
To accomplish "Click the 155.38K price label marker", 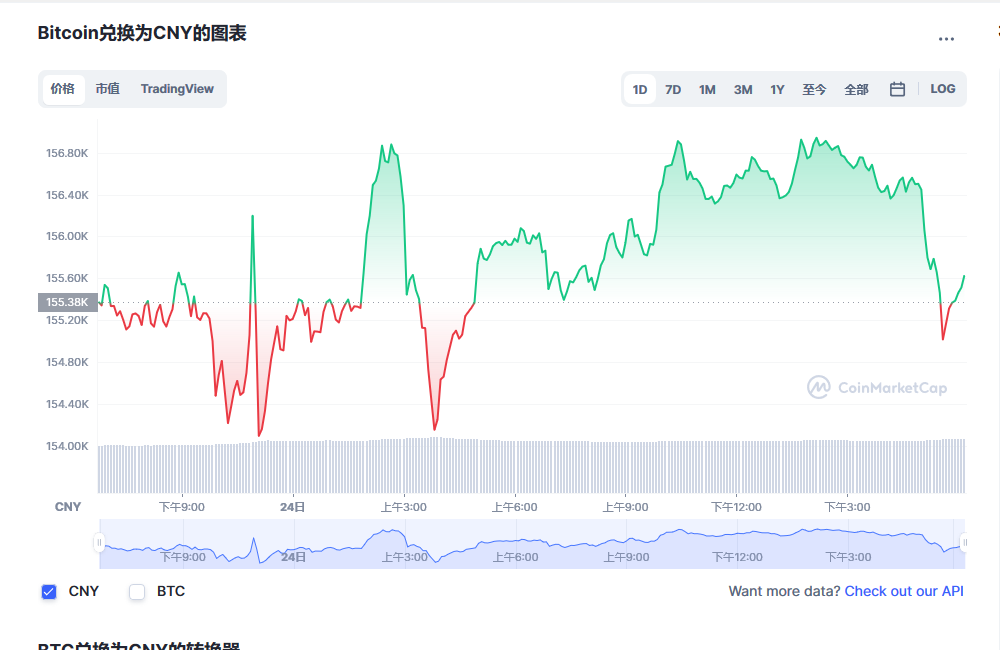I will (68, 302).
